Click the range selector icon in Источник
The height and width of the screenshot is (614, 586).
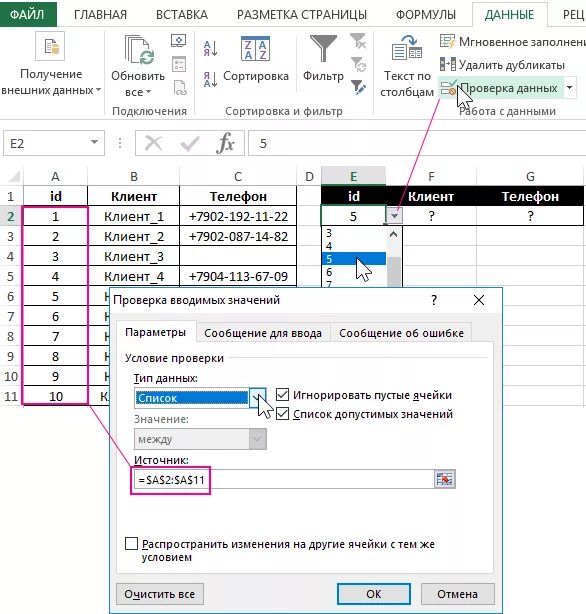pyautogui.click(x=445, y=479)
